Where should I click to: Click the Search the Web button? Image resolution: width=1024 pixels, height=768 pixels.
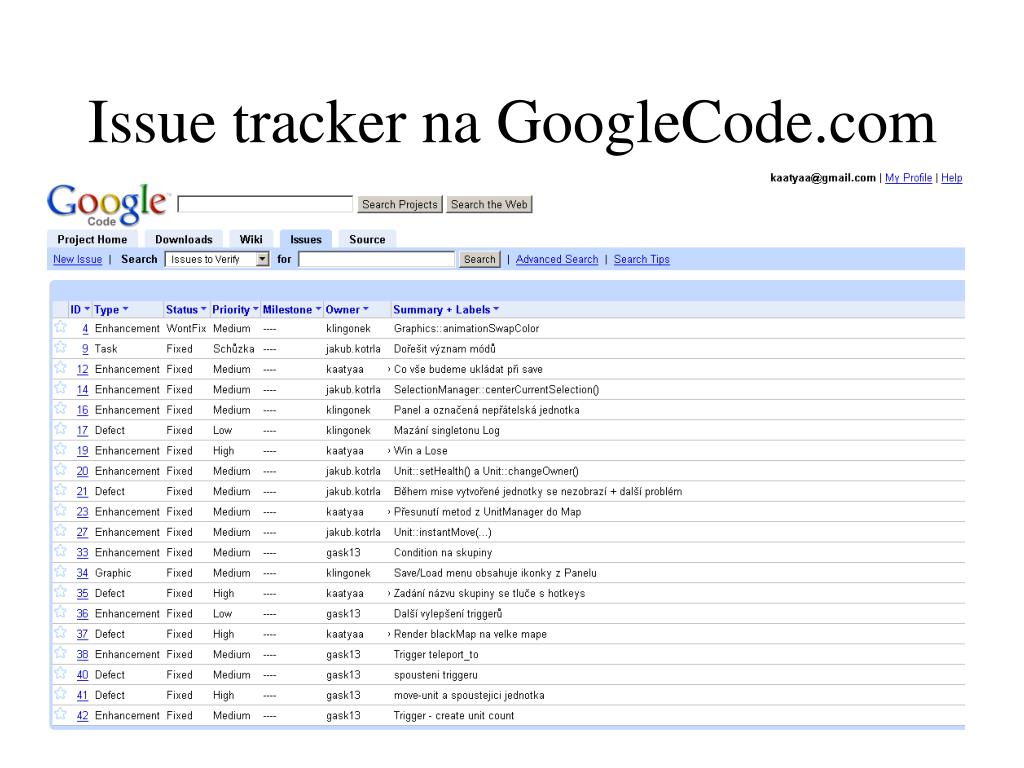tap(489, 204)
